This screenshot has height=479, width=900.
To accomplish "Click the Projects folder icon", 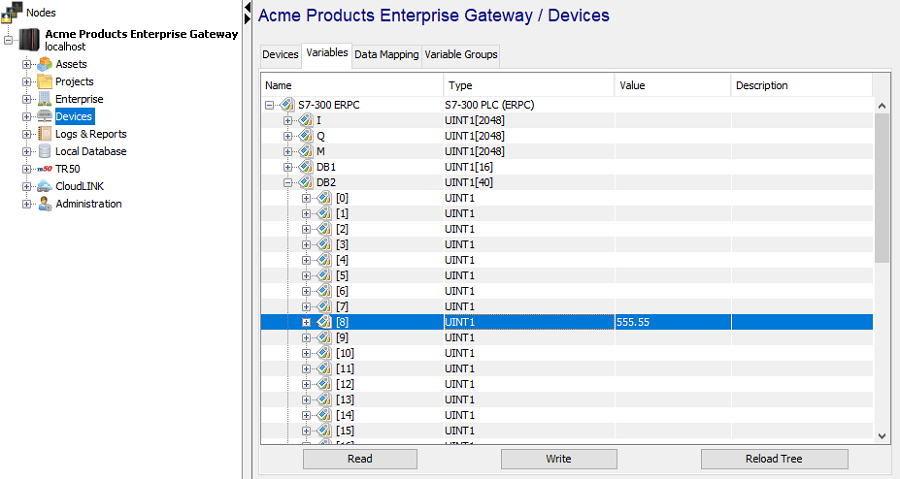I will pyautogui.click(x=45, y=81).
